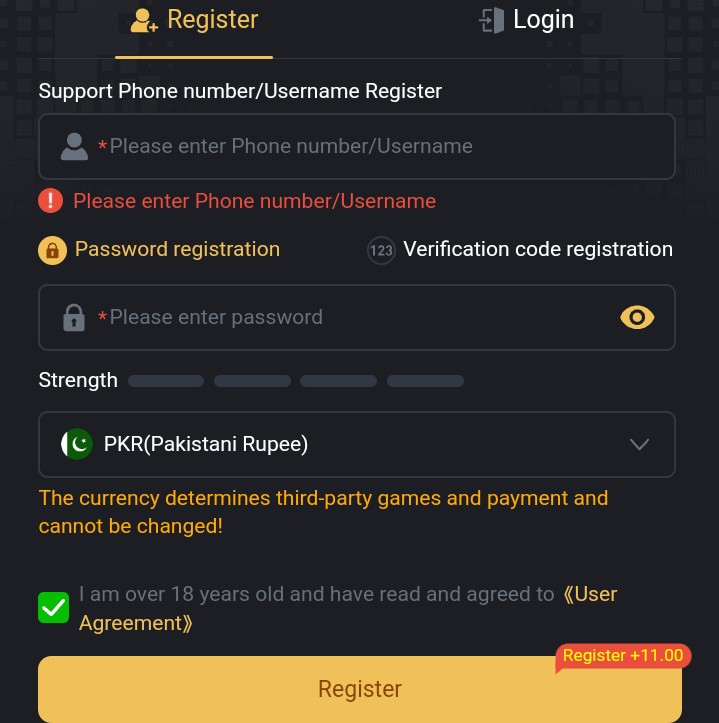Uncheck the over 18 agreement checkbox

(x=53, y=608)
